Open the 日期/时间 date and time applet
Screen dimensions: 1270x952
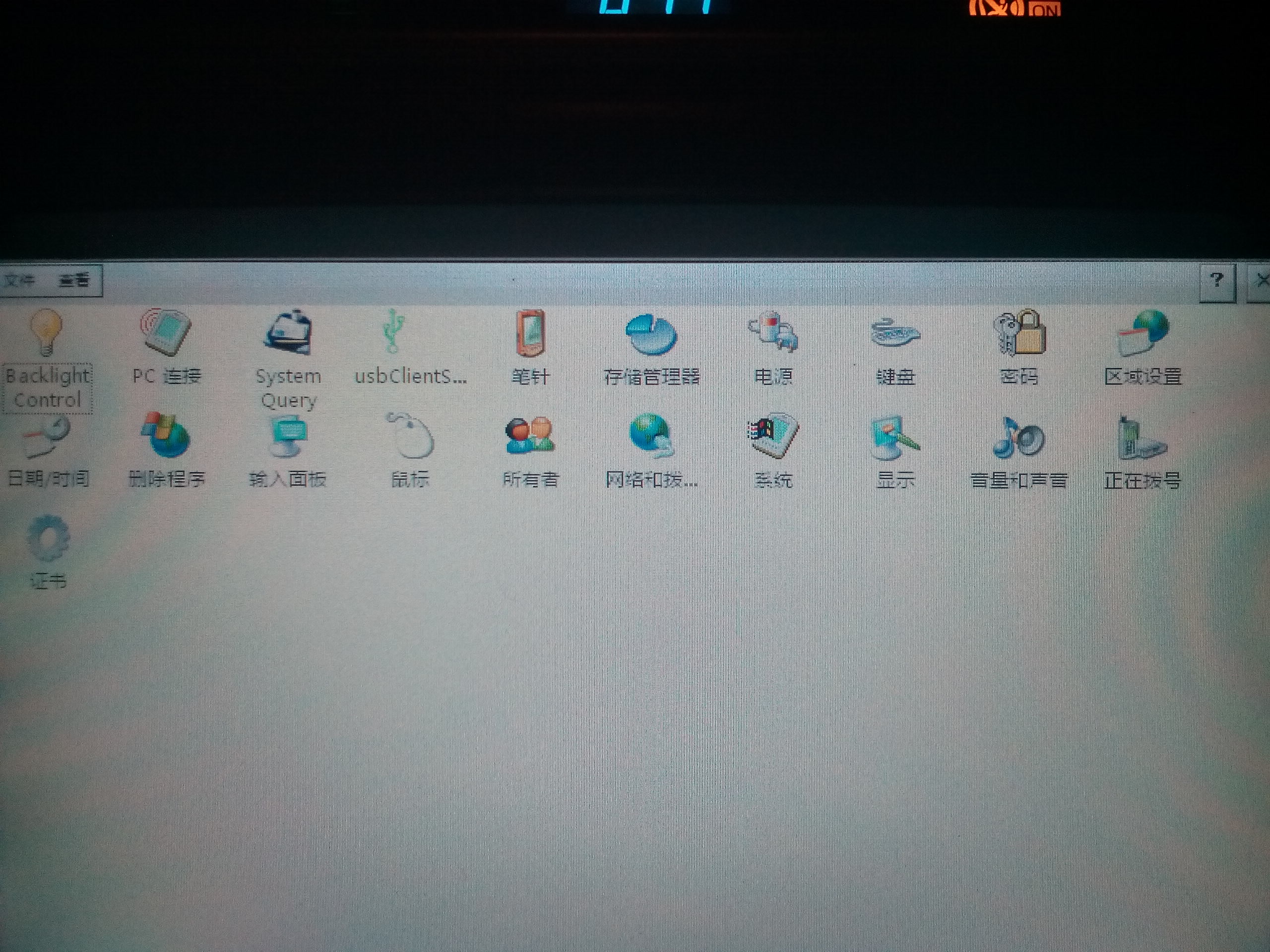(x=48, y=452)
